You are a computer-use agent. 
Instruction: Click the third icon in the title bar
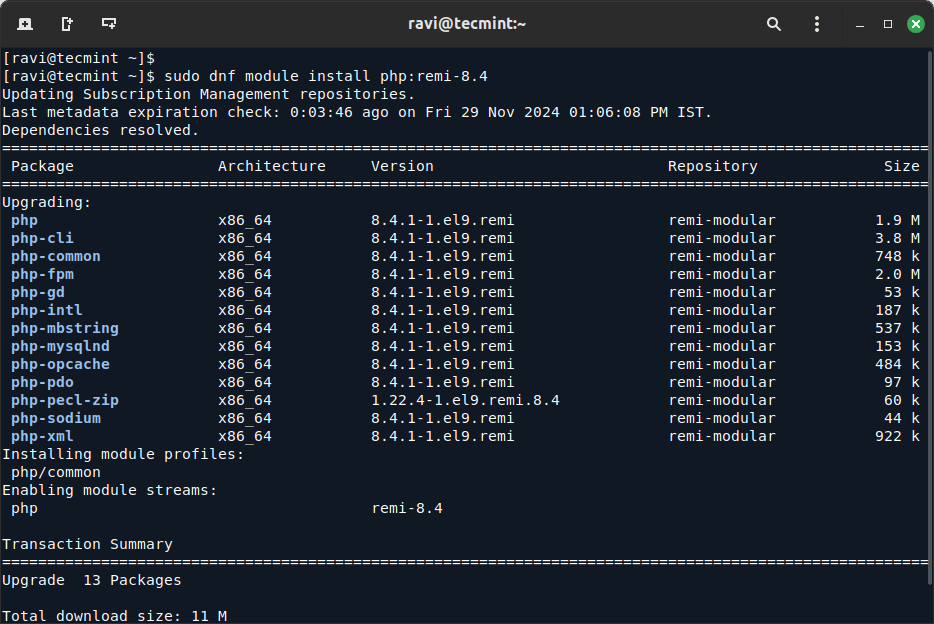click(109, 24)
